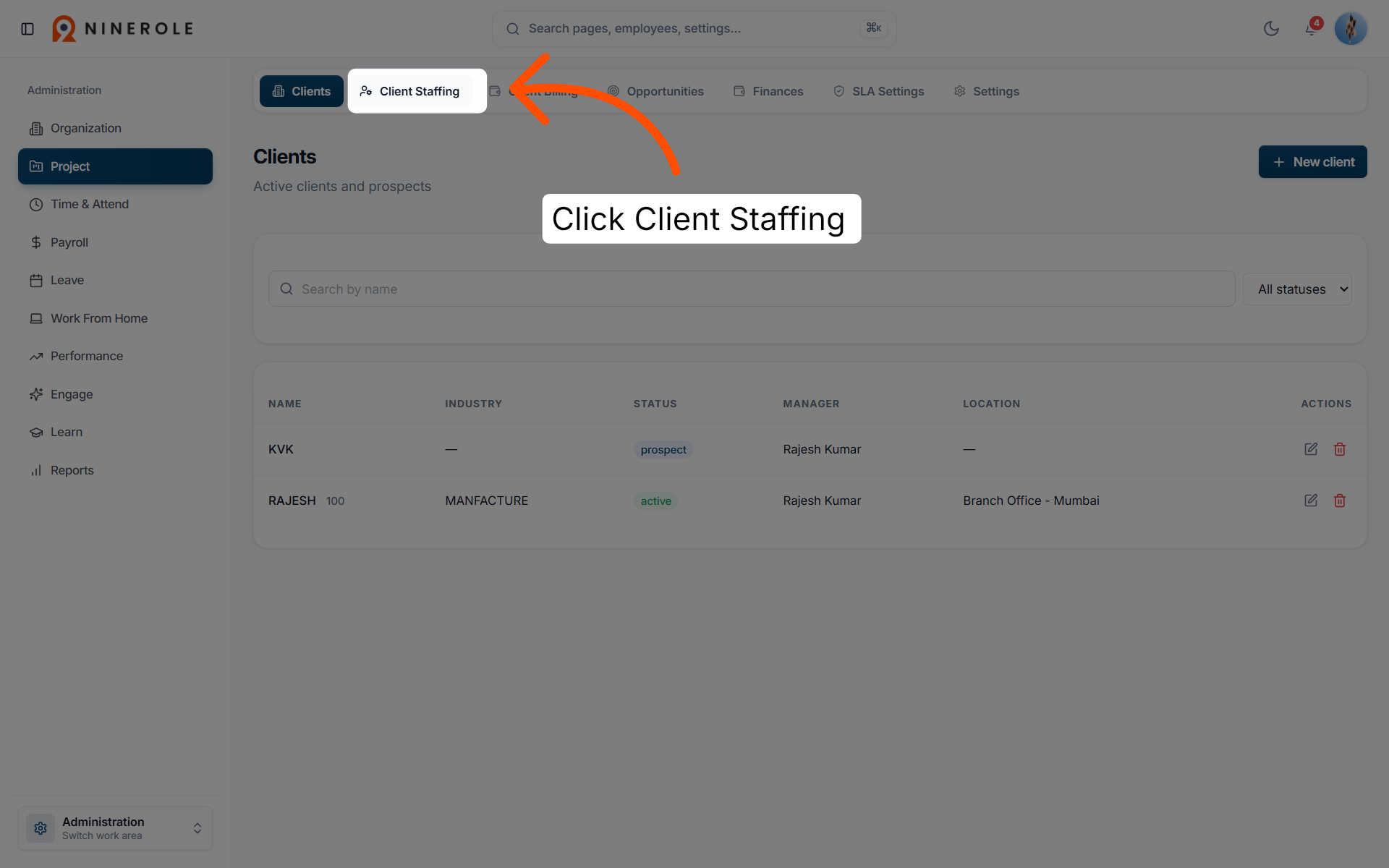Select Project in the sidebar
The image size is (1389, 868).
click(115, 166)
